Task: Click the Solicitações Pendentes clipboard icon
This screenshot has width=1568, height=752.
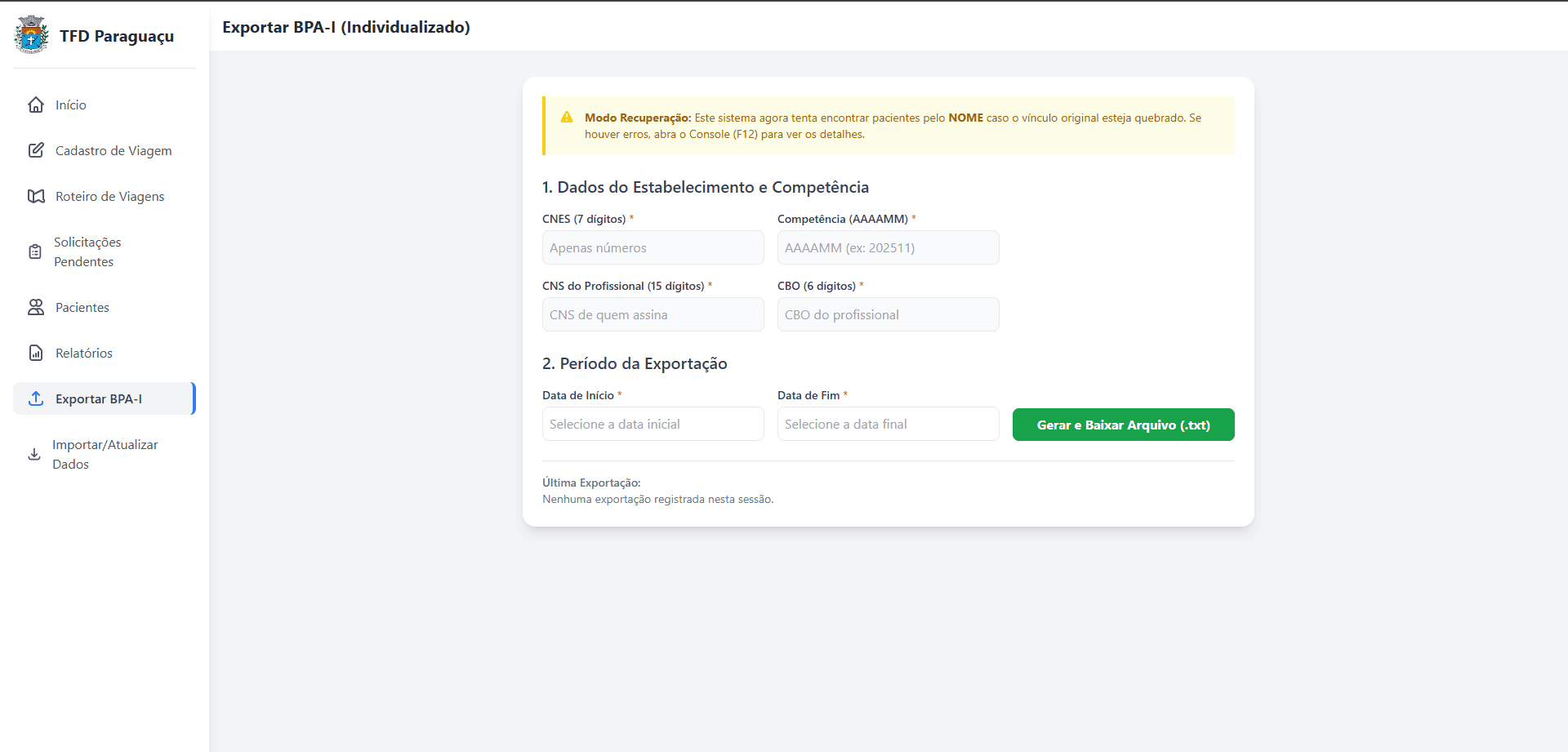Action: [x=35, y=251]
